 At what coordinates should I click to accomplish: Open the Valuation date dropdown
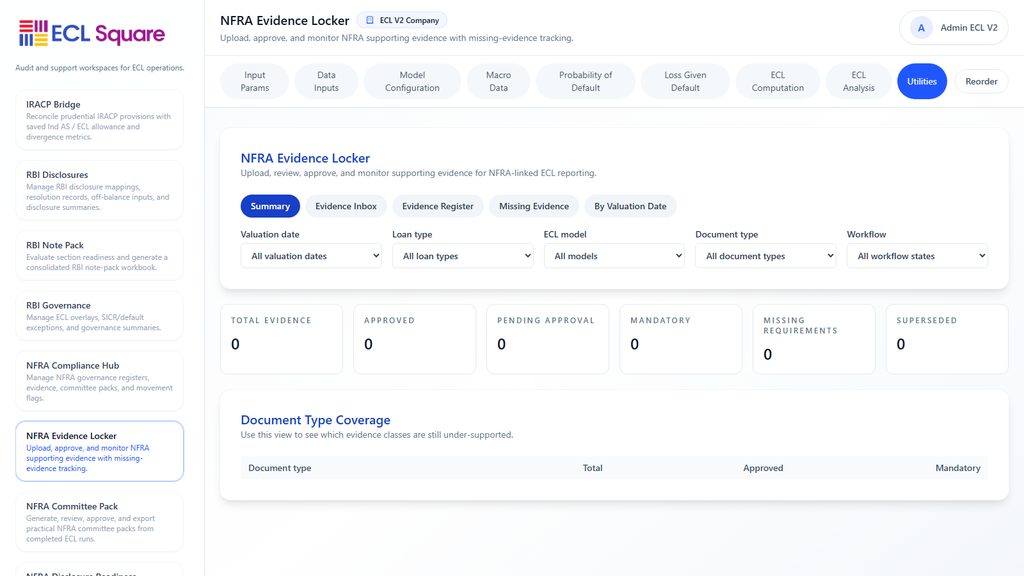point(311,256)
